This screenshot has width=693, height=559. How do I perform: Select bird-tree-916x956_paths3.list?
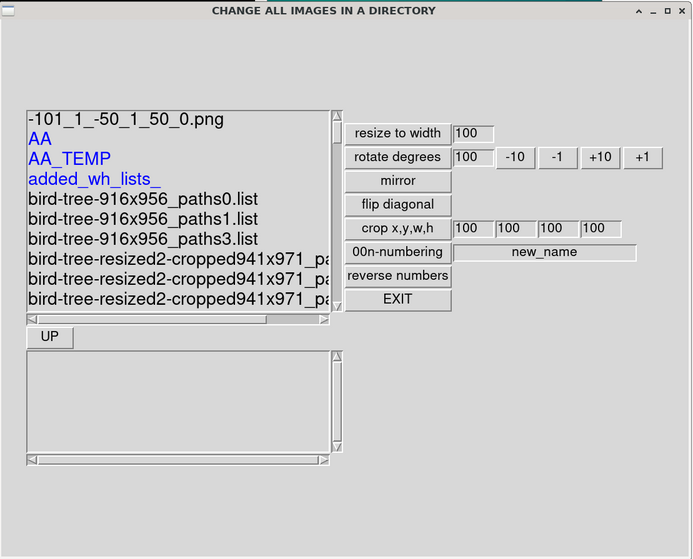[x=179, y=240]
